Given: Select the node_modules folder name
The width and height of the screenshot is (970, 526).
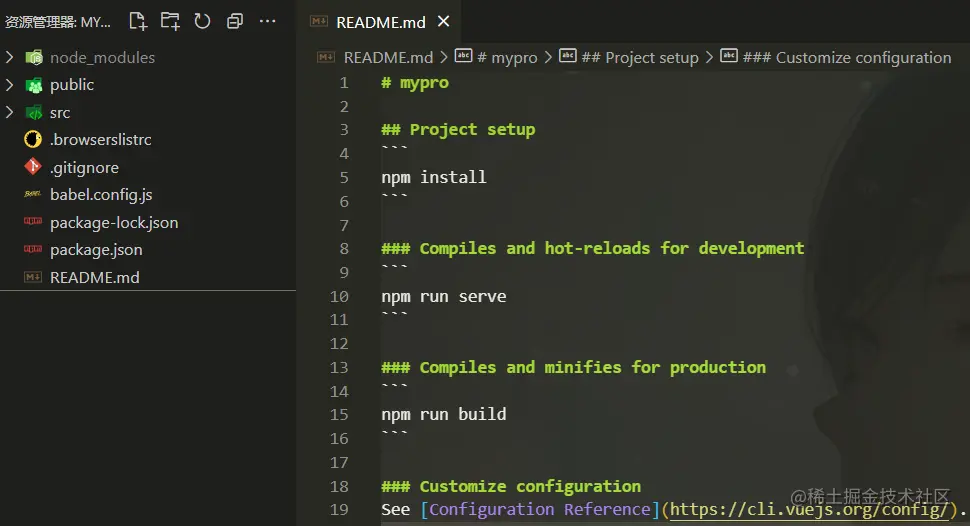Looking at the screenshot, I should coord(102,58).
